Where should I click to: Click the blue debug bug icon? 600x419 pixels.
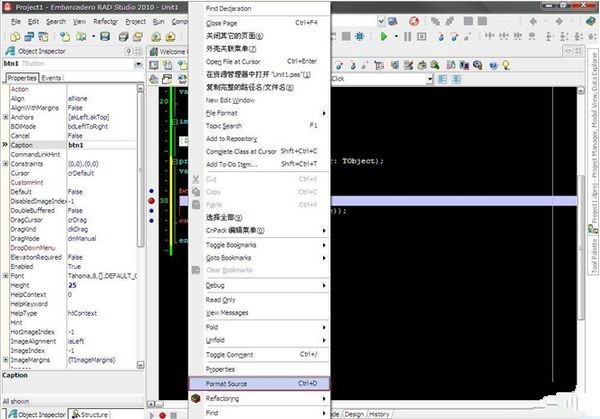pos(359,36)
